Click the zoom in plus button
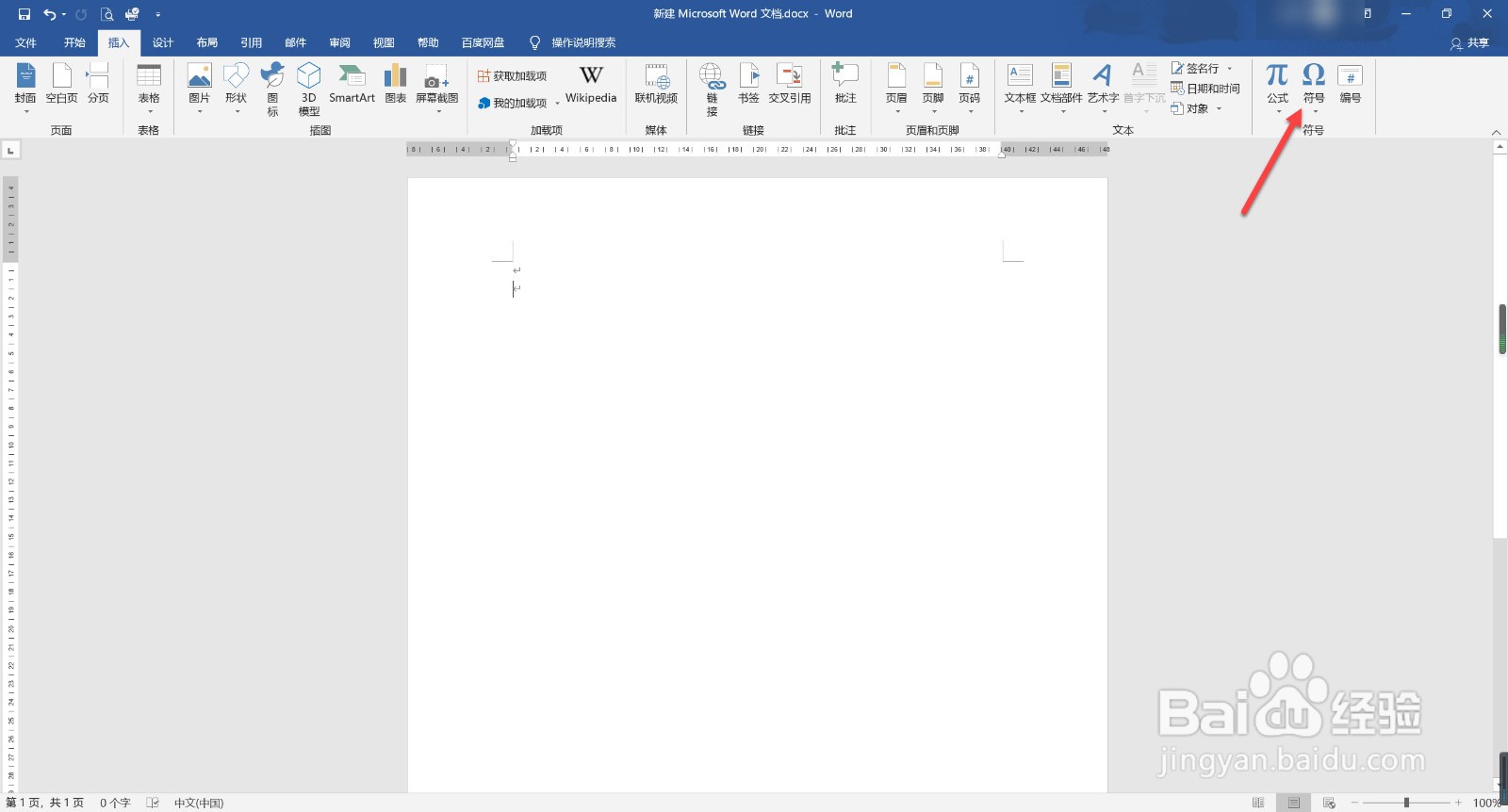 pos(1458,803)
